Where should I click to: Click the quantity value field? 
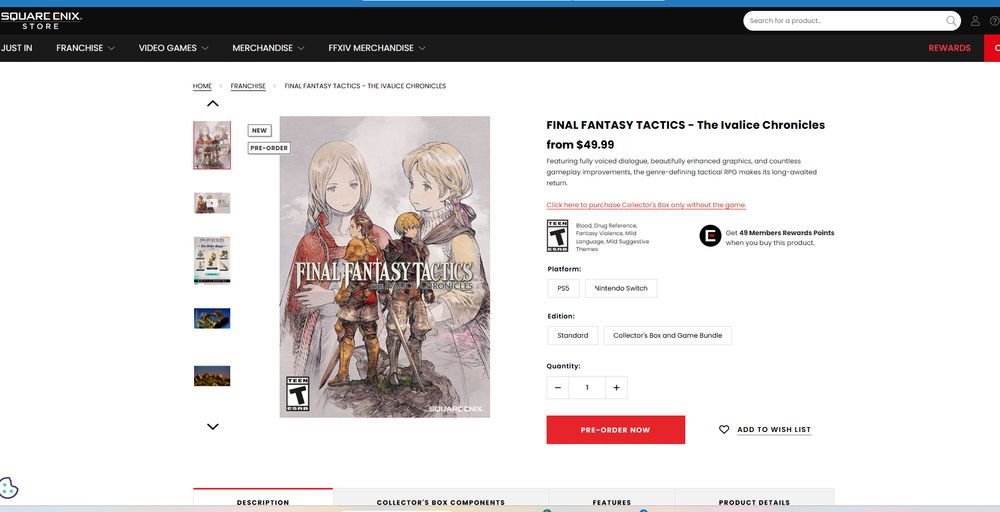(587, 388)
